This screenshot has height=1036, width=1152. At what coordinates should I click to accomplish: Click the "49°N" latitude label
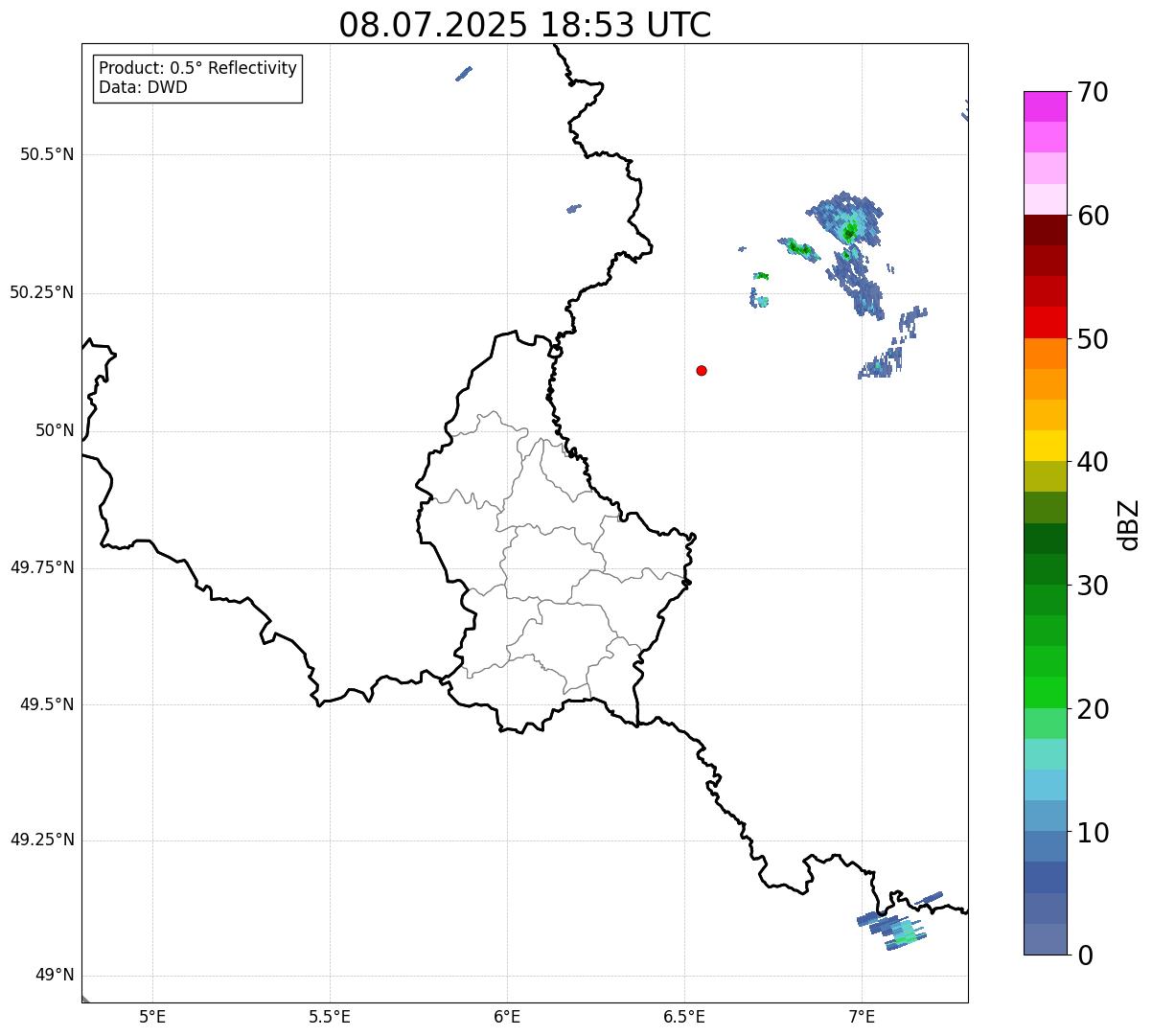point(55,976)
